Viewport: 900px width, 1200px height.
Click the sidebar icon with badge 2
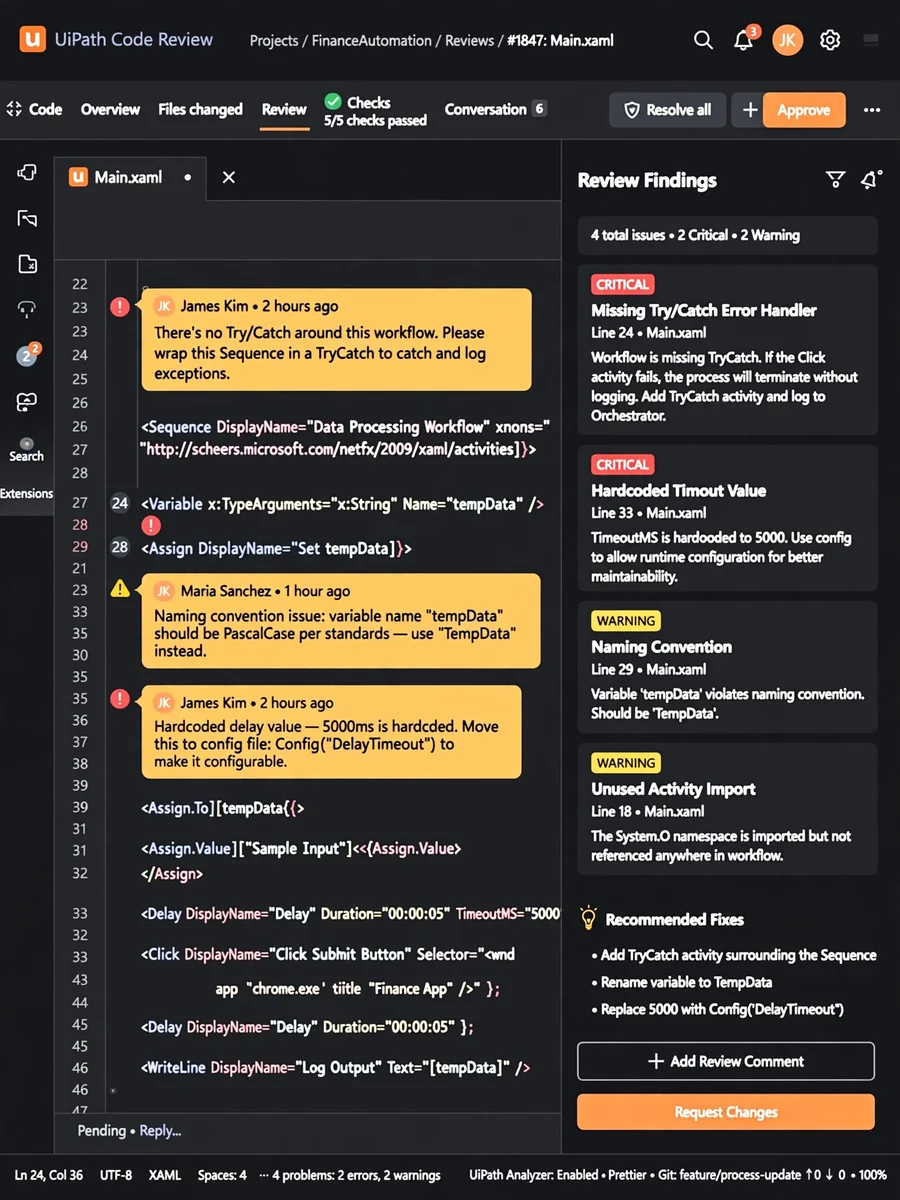pos(28,355)
